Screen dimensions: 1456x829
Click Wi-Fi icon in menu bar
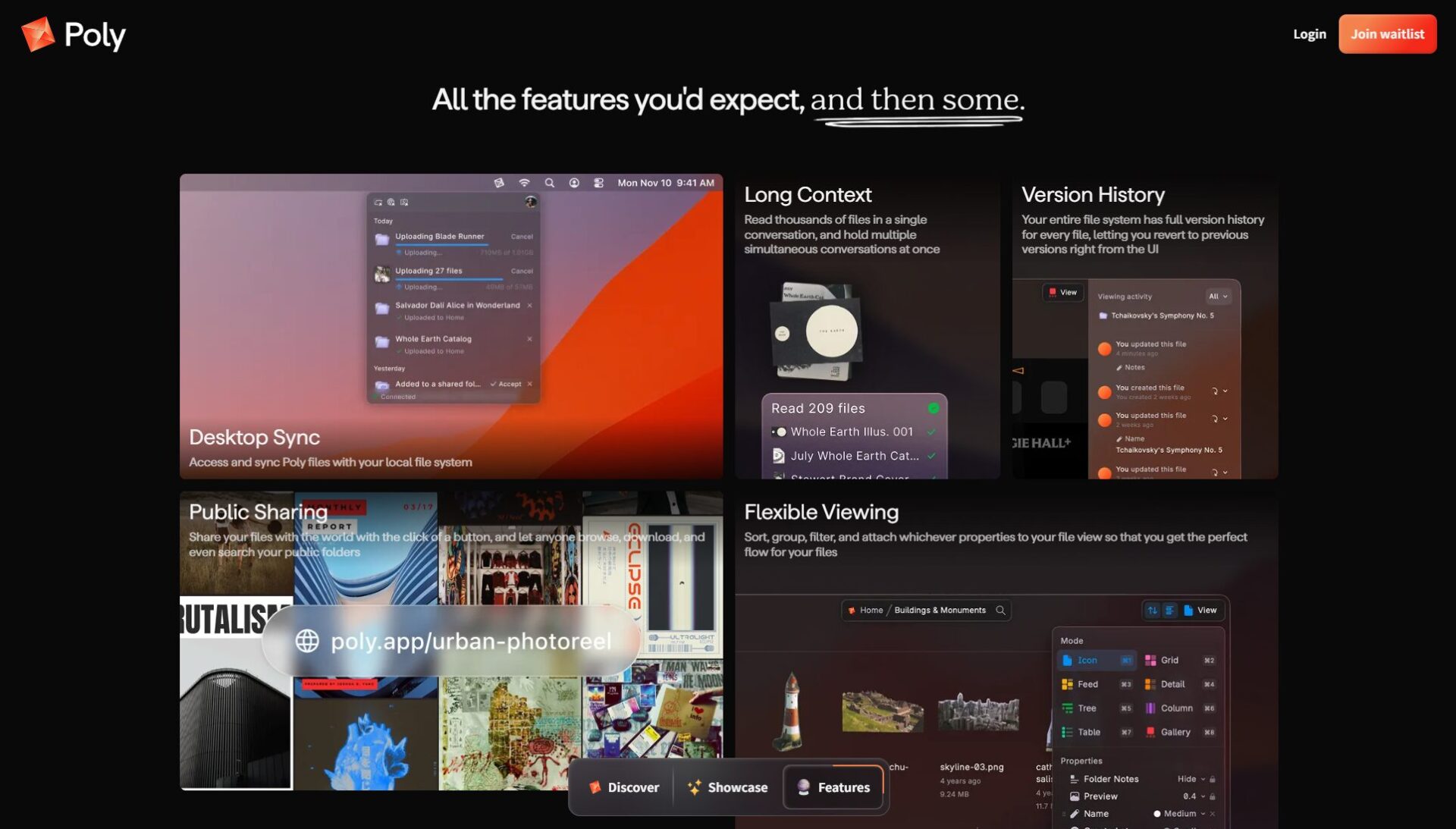[x=524, y=183]
